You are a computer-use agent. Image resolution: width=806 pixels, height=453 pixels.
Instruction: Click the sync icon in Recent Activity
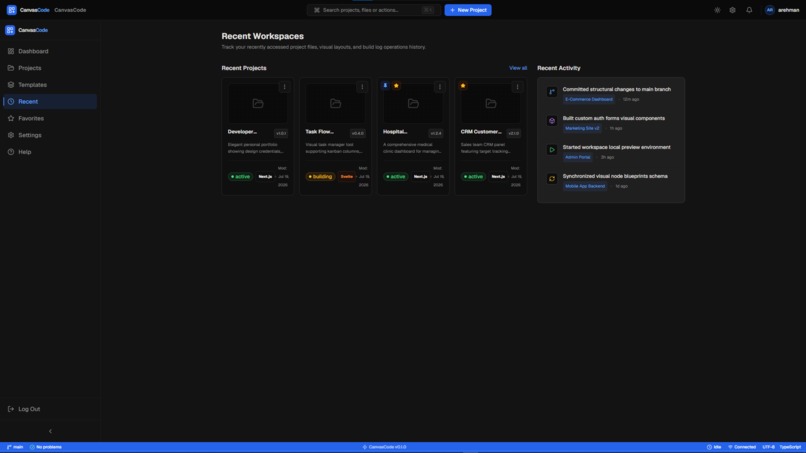(552, 179)
